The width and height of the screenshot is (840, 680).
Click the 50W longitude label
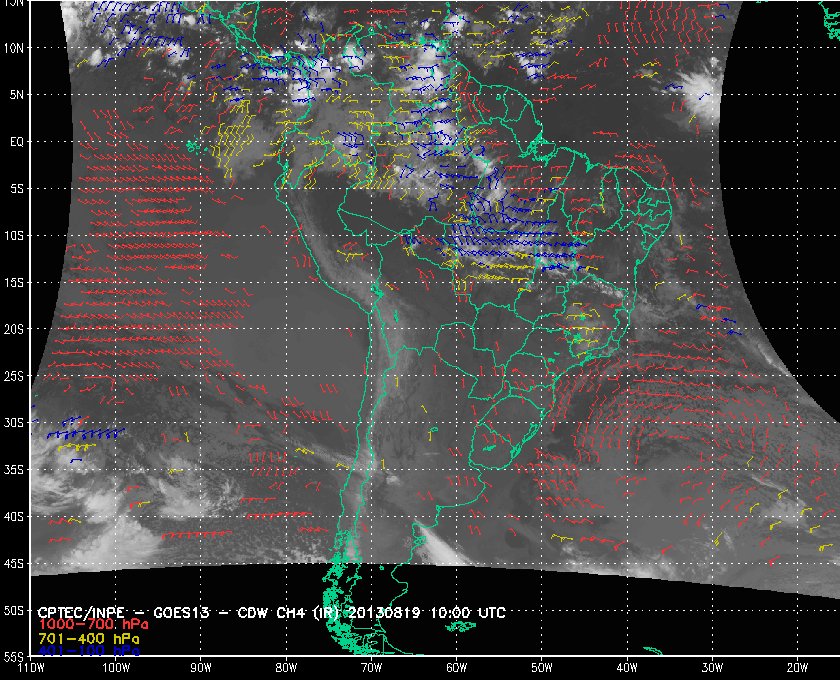click(x=542, y=668)
